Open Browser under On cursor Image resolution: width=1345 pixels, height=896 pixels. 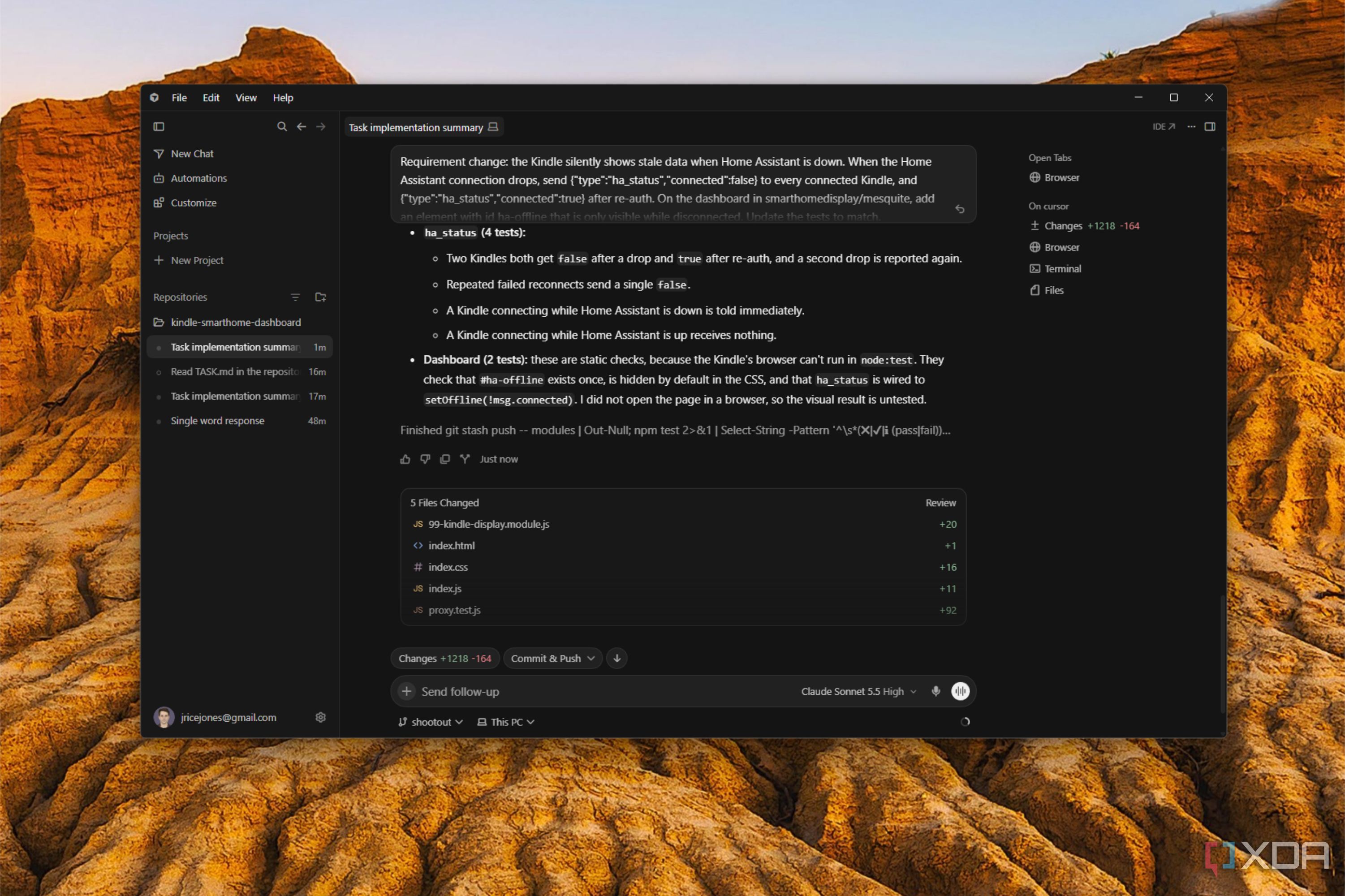coord(1054,247)
